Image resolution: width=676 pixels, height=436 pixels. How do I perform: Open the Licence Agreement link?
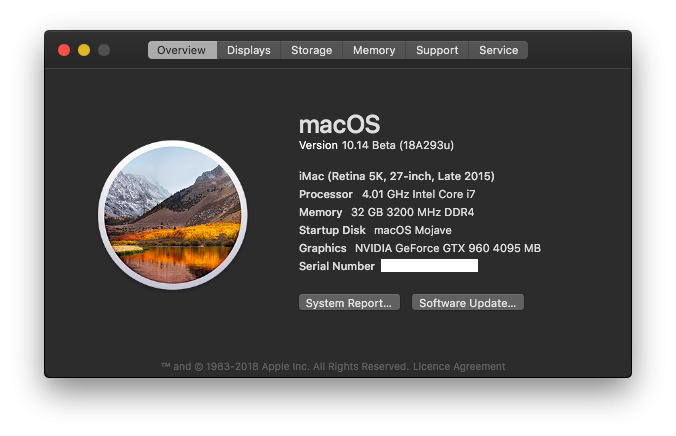pos(459,367)
